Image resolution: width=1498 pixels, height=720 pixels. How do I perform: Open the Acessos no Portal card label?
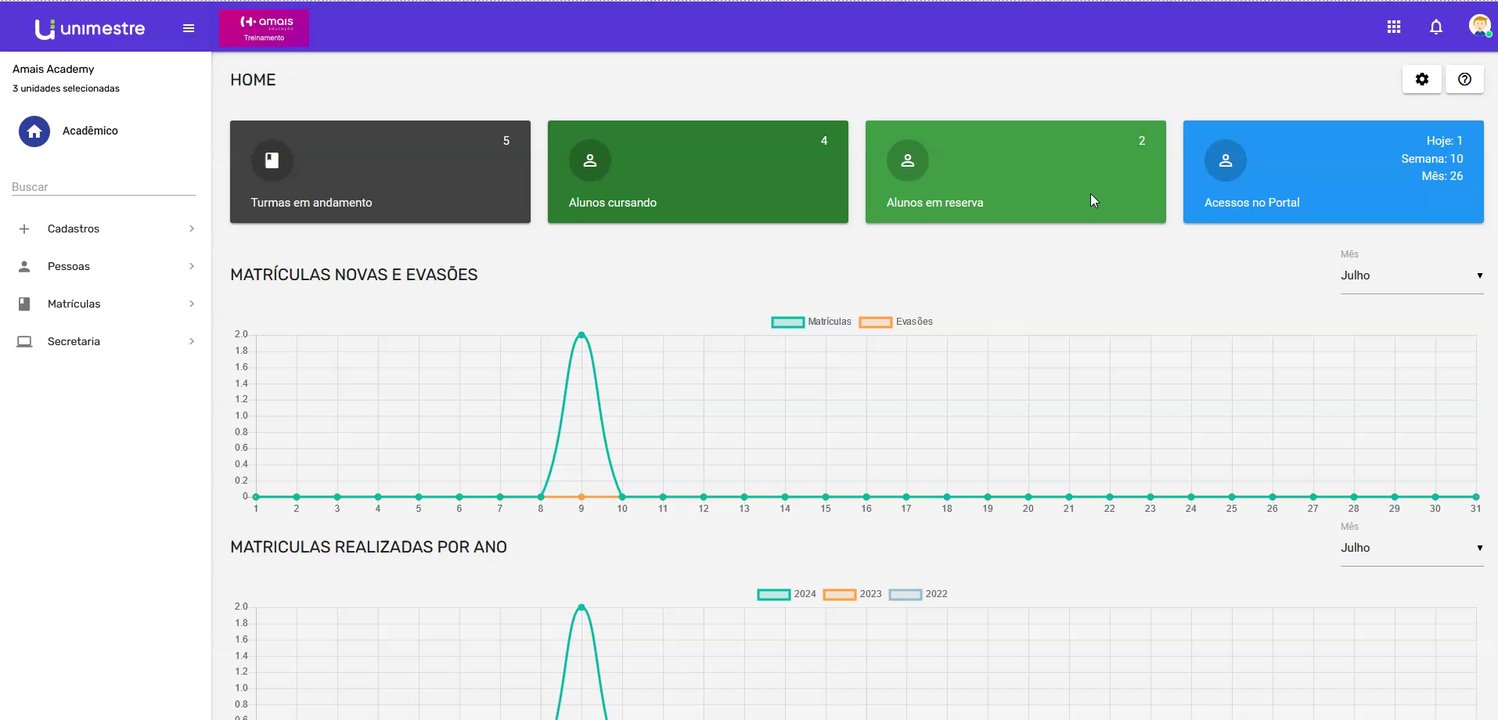[x=1252, y=203]
